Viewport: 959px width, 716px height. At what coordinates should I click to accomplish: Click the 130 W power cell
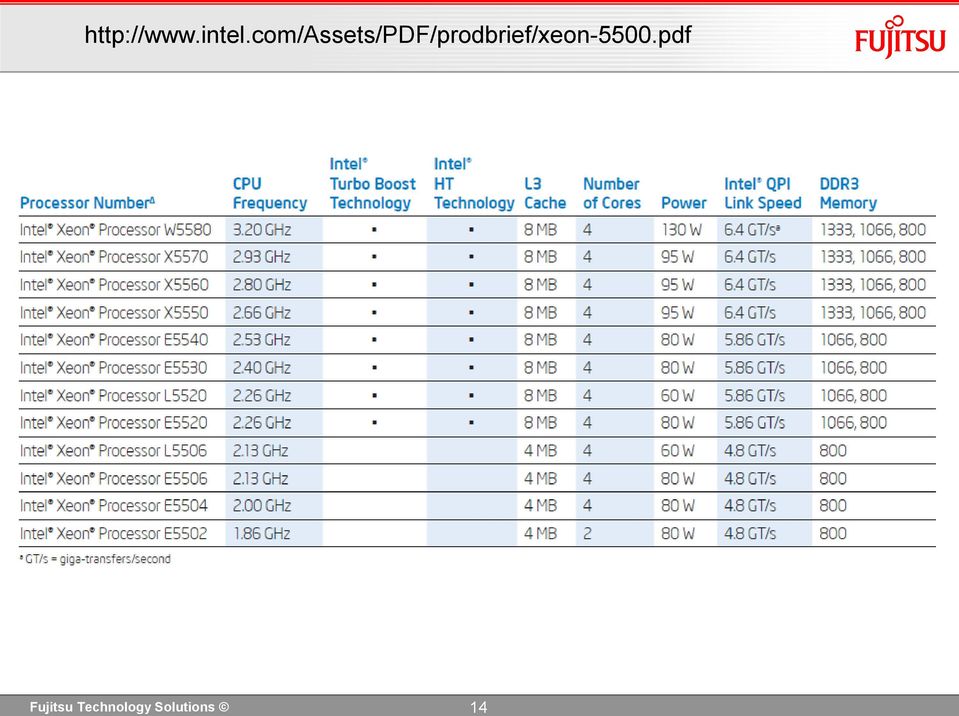tap(681, 230)
